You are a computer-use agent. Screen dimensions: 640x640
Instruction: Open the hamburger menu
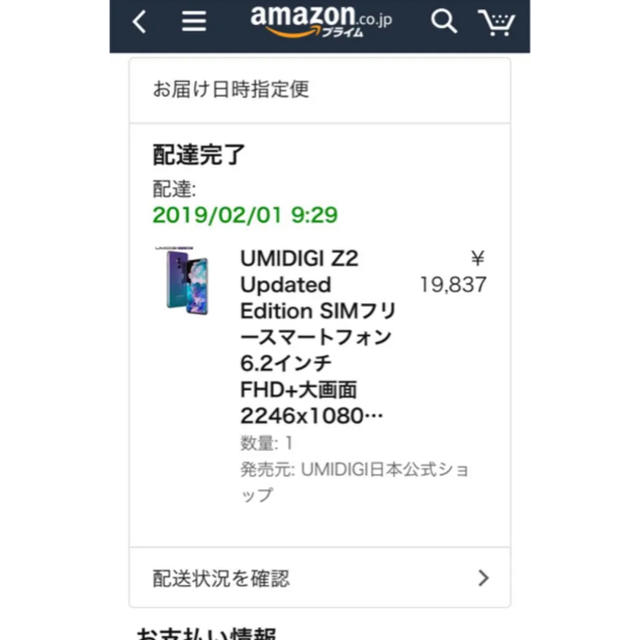point(194,21)
